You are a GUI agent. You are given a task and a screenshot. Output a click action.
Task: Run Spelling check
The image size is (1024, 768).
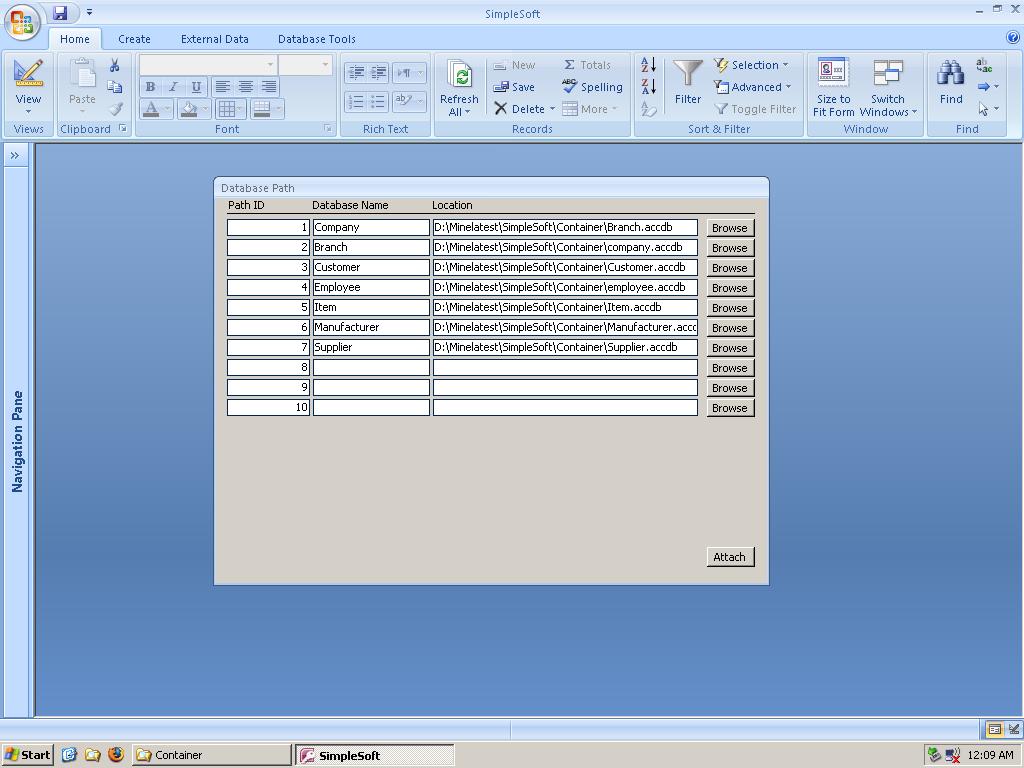(x=592, y=87)
